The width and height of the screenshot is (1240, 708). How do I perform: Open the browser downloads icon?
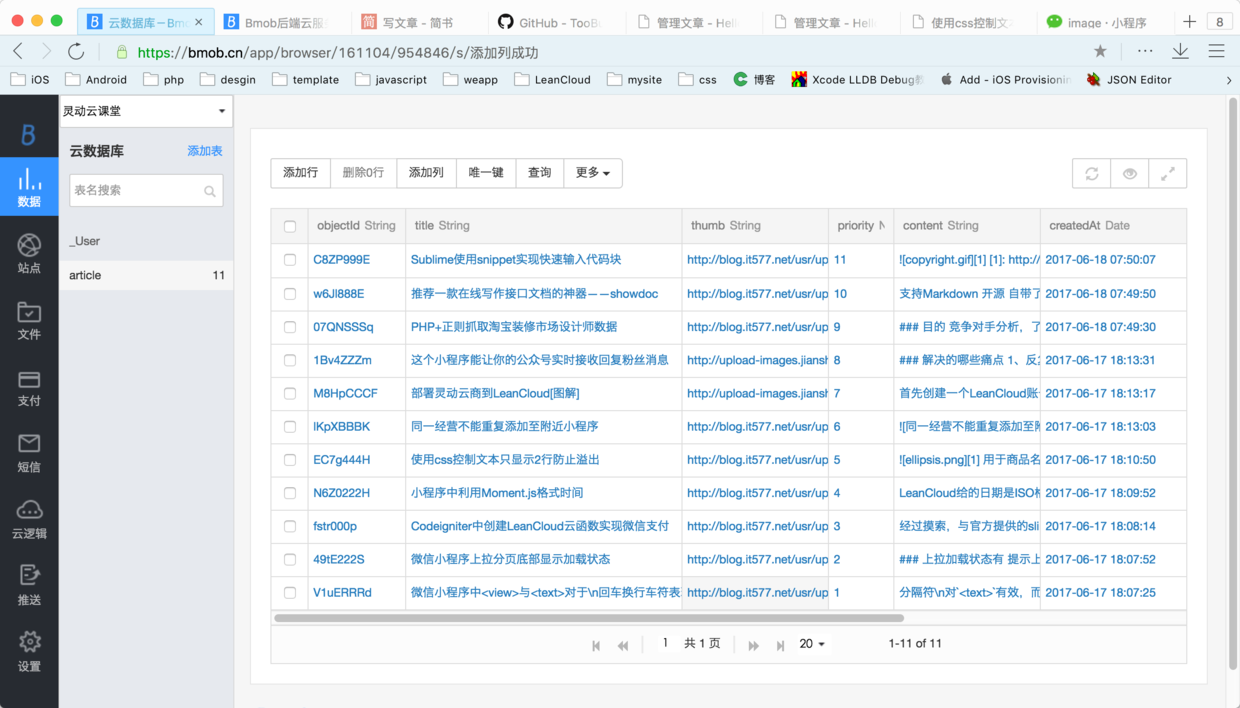1180,51
